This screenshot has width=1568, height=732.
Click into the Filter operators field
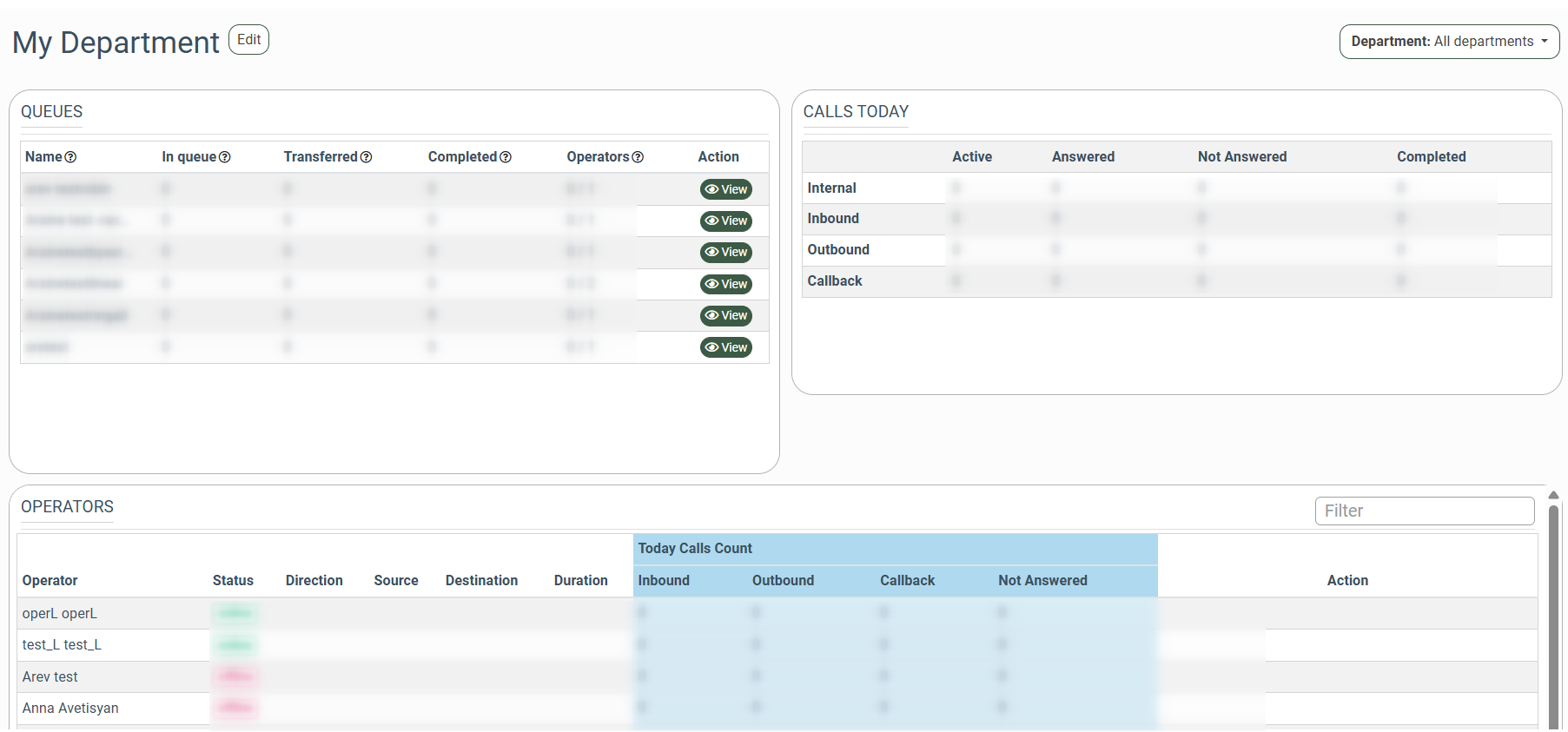click(x=1424, y=511)
